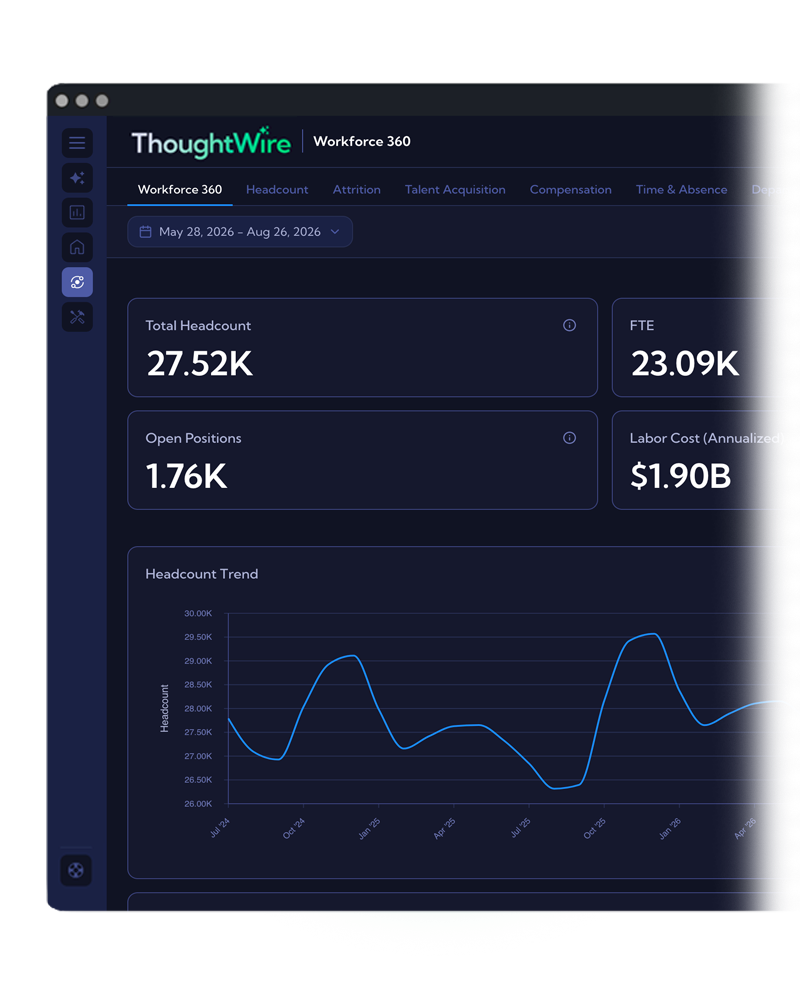The height and width of the screenshot is (996, 800).
Task: Expand the date range chevron
Action: 335,232
